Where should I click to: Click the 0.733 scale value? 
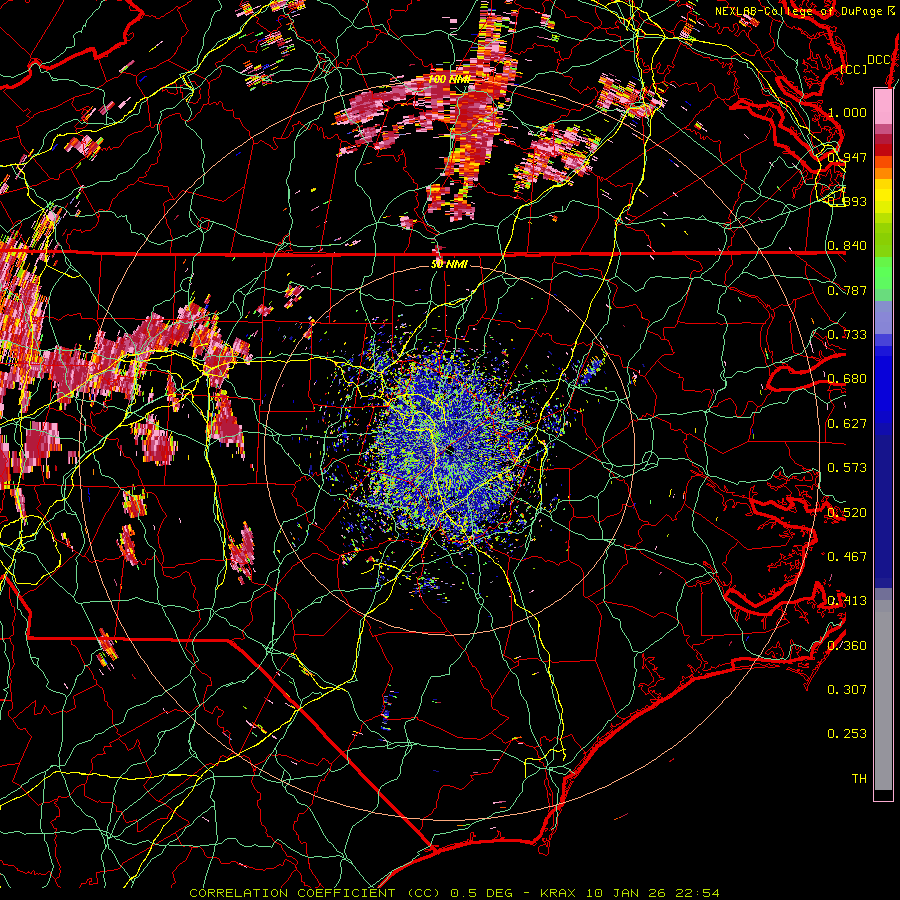click(x=847, y=335)
